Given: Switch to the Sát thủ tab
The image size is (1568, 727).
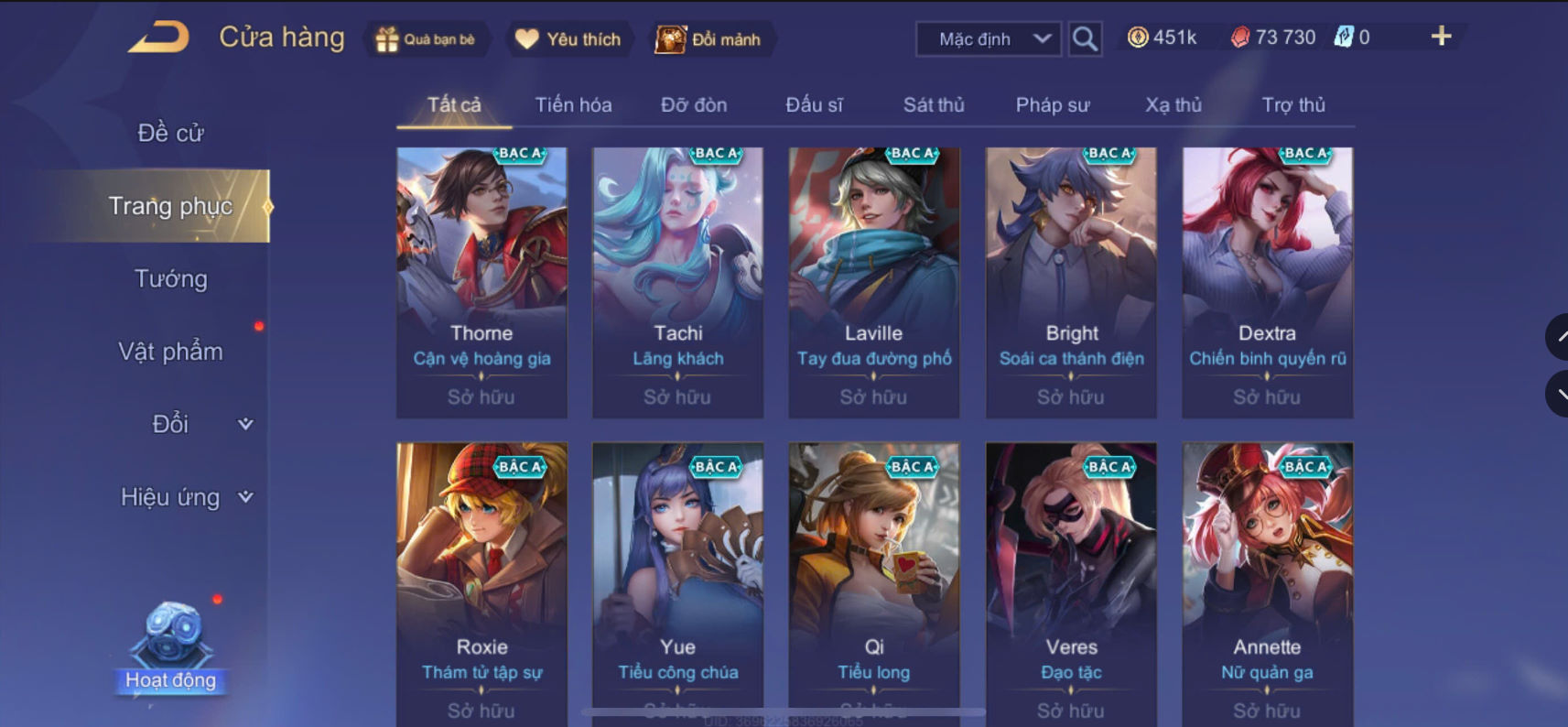Looking at the screenshot, I should point(934,104).
